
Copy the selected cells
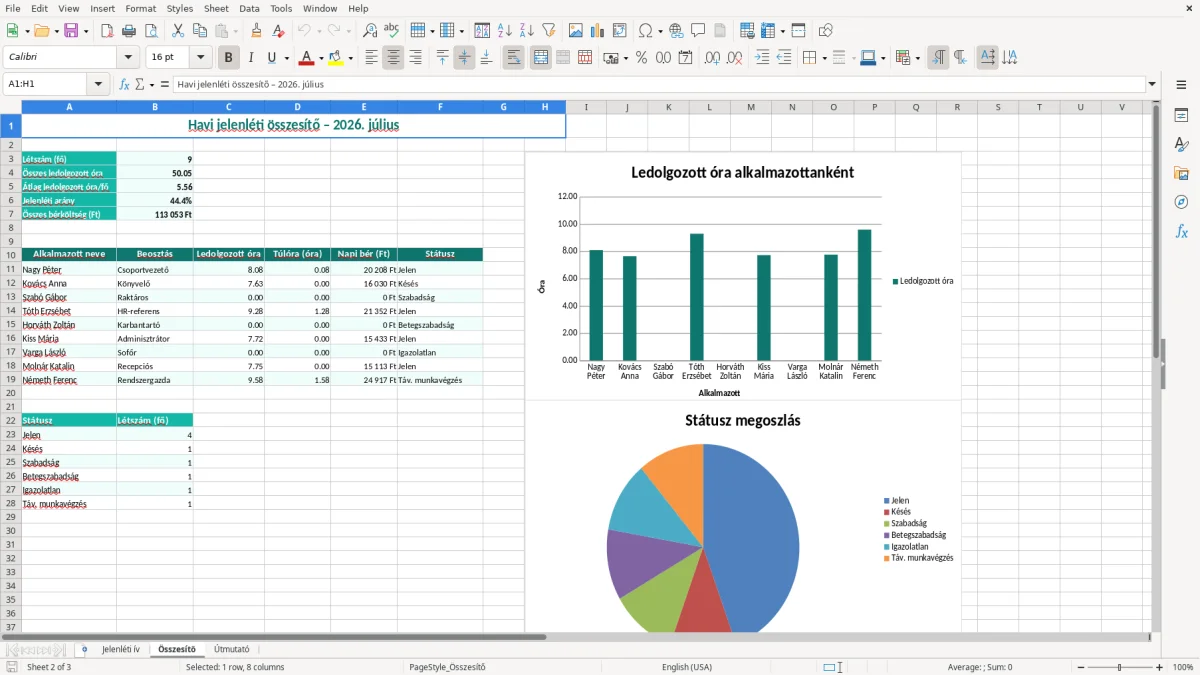[199, 31]
